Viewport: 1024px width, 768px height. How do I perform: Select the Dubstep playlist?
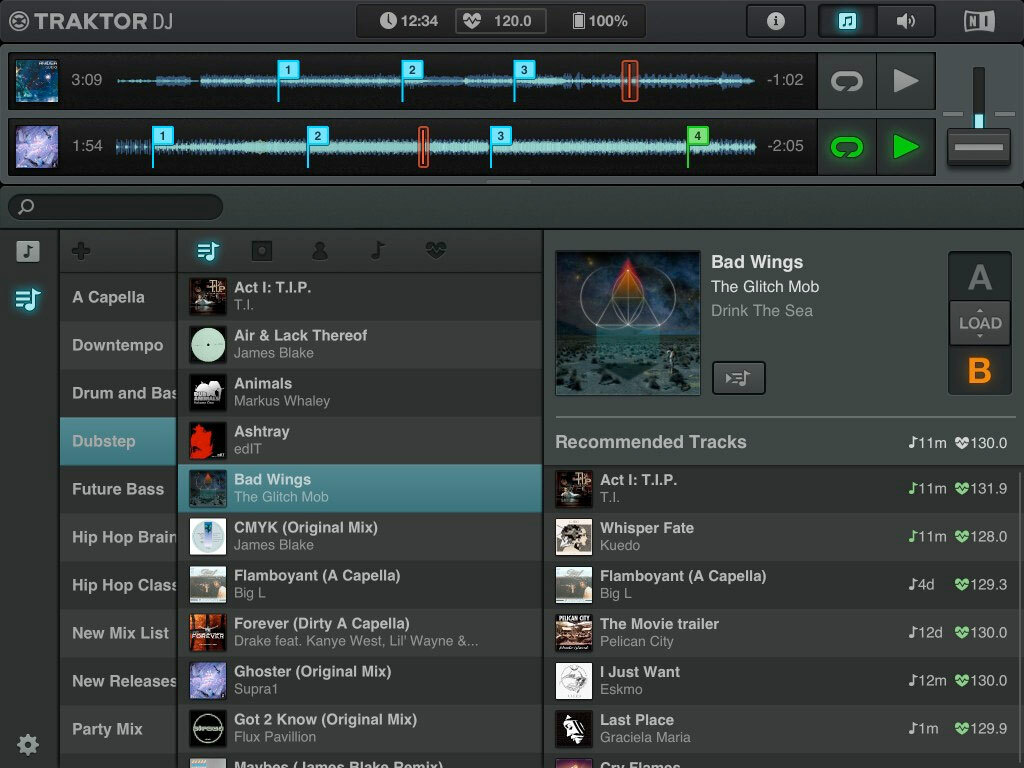coord(118,441)
